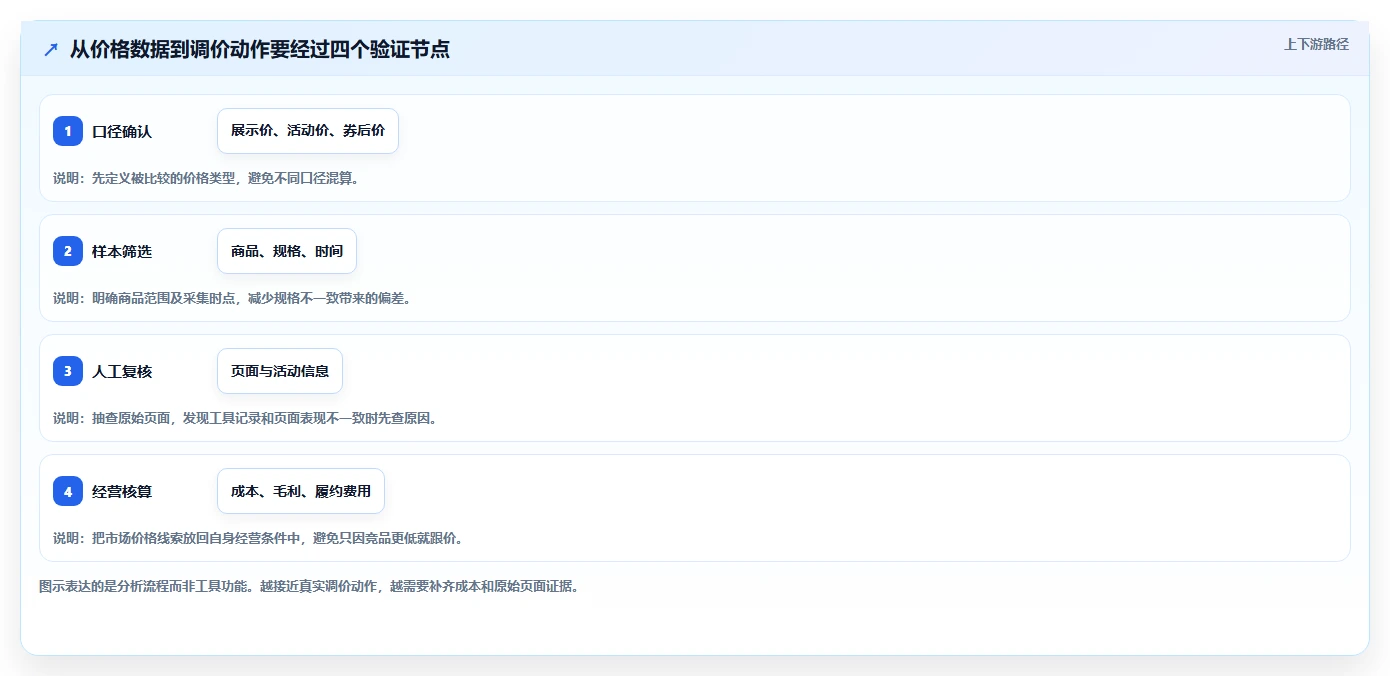1390x676 pixels.
Task: Select the step 1 number badge
Action: pos(68,131)
